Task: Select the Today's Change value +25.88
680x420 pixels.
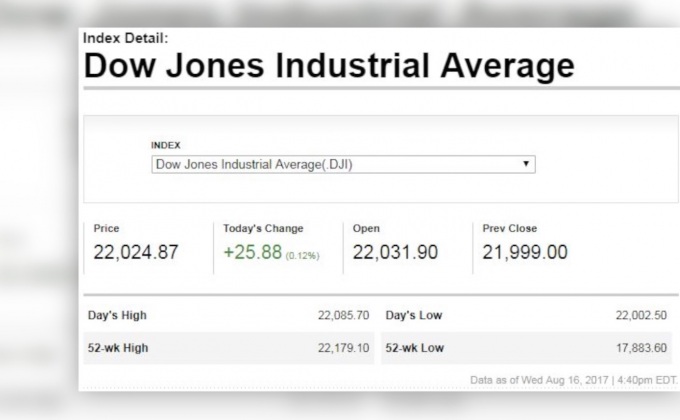Action: click(252, 253)
